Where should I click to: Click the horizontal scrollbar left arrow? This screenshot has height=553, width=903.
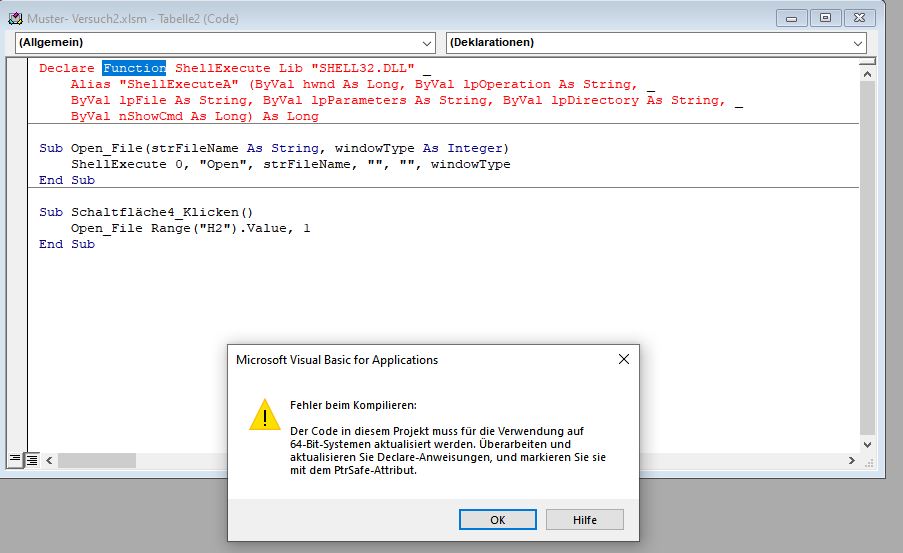49,460
